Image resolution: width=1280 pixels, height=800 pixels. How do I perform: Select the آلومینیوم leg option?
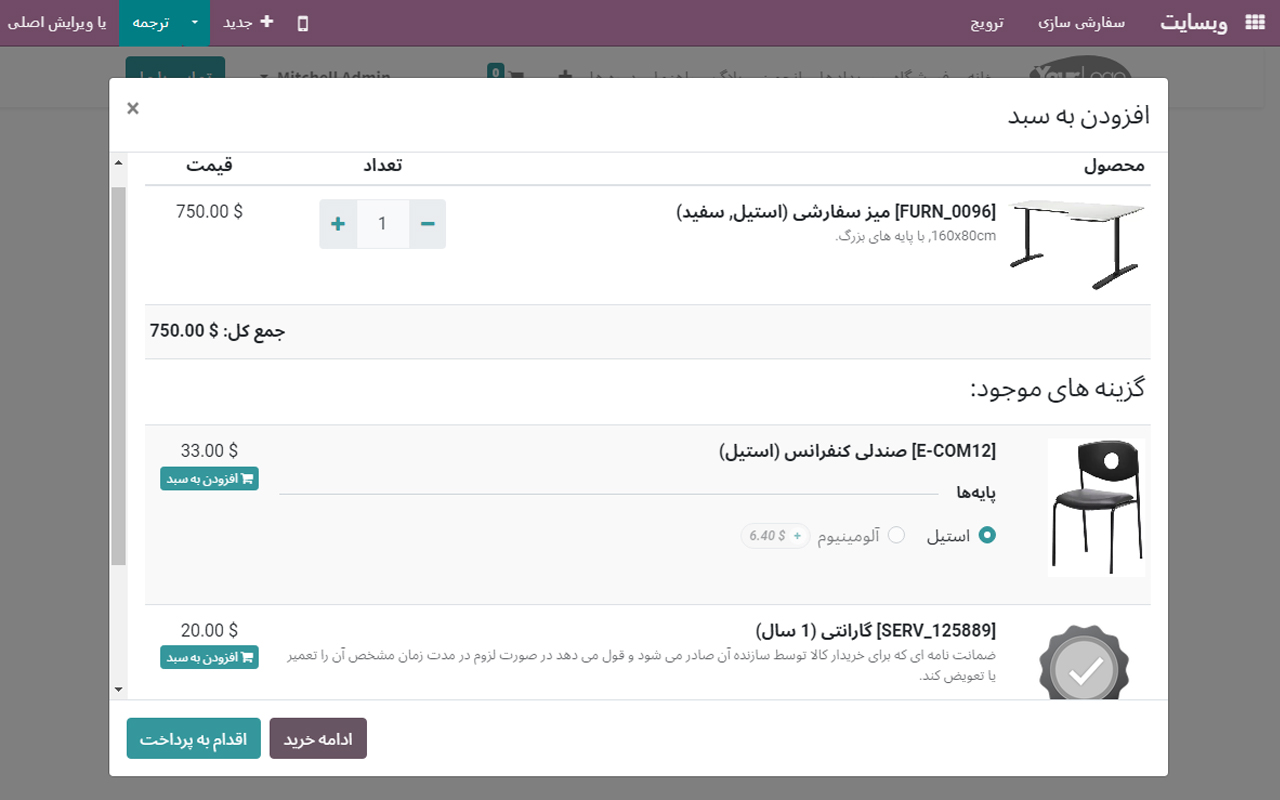(895, 535)
